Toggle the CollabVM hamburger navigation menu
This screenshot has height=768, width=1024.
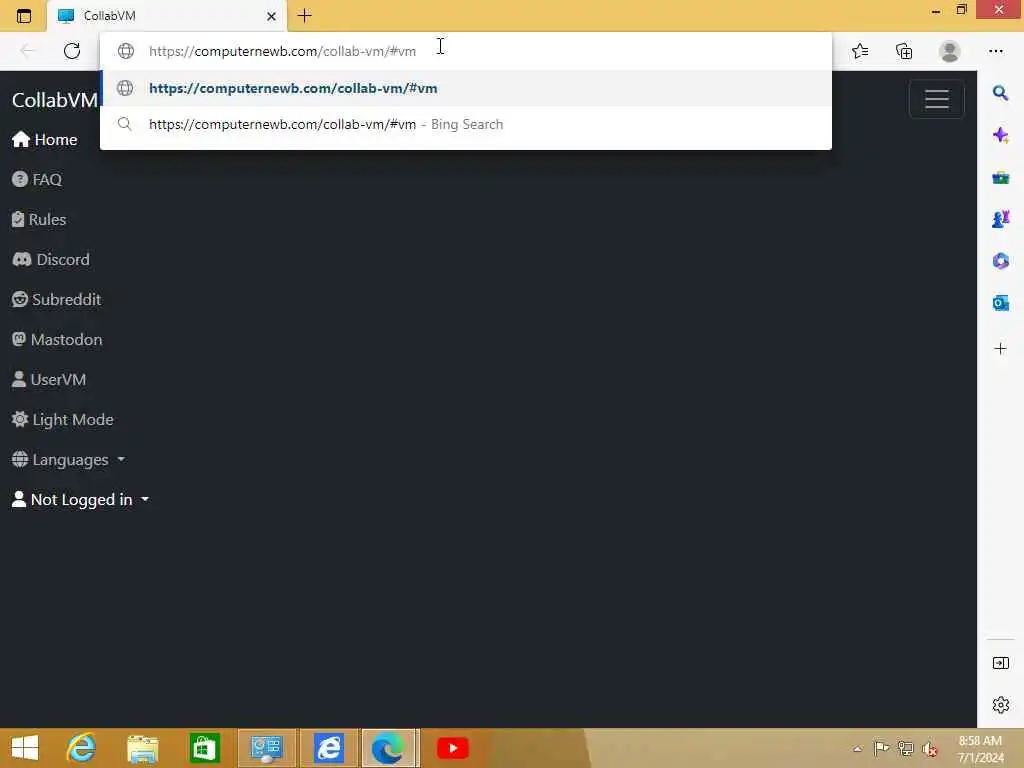point(936,99)
